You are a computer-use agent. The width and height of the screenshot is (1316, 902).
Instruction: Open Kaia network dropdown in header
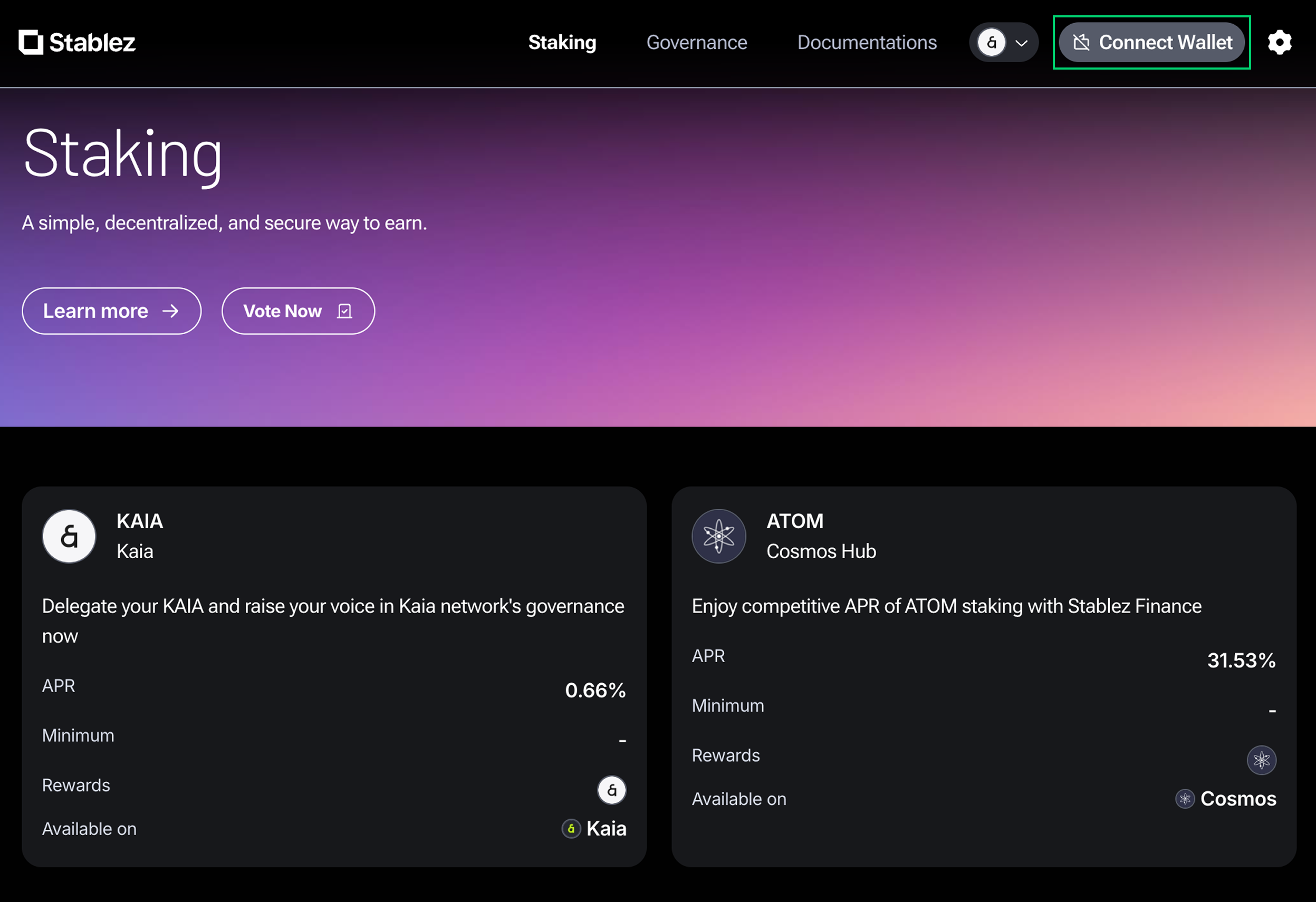click(x=992, y=43)
